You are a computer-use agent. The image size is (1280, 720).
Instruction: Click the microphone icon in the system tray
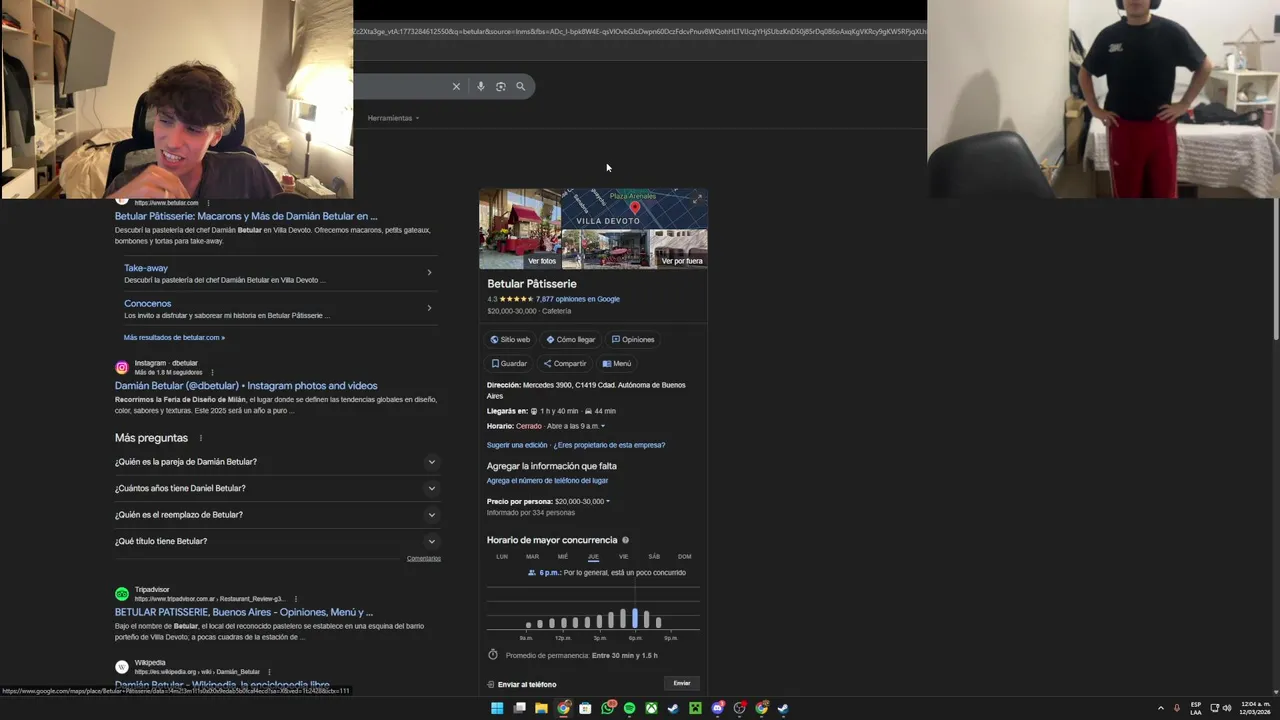click(1177, 708)
